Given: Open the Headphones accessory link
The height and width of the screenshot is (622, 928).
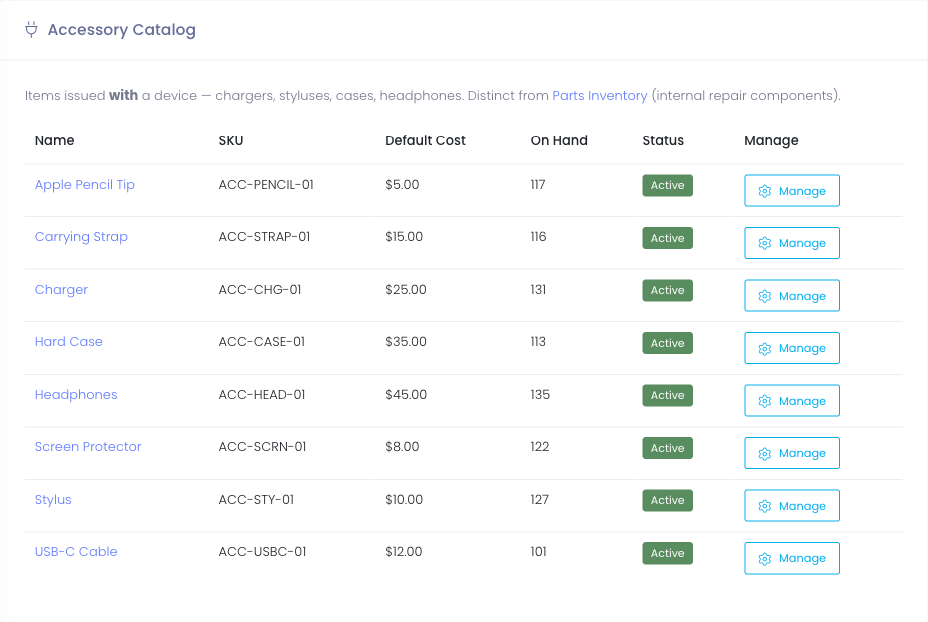Looking at the screenshot, I should [x=76, y=395].
